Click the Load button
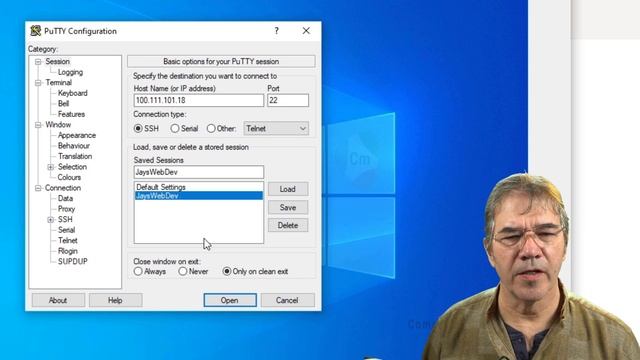Viewport: 640px width, 360px height. 288,189
